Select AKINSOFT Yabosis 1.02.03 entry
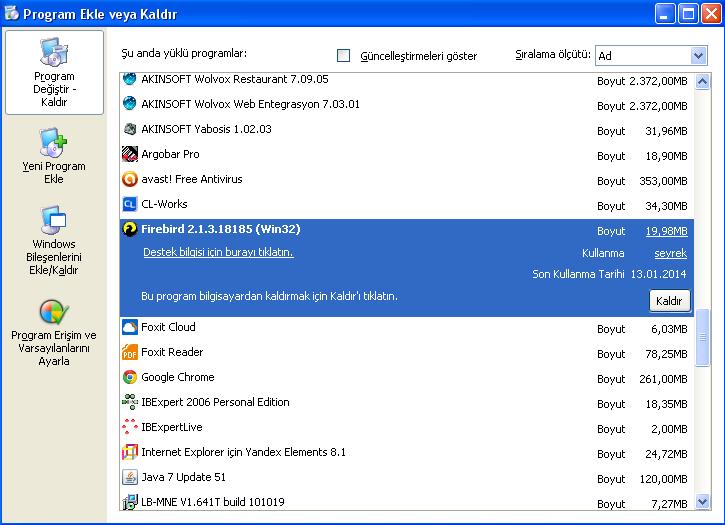 click(x=406, y=129)
